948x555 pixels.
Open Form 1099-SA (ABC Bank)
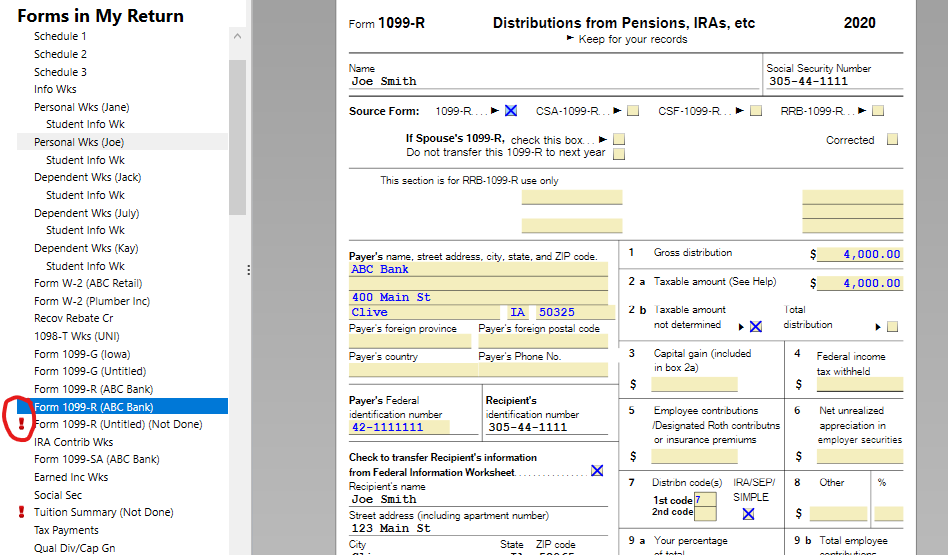97,459
